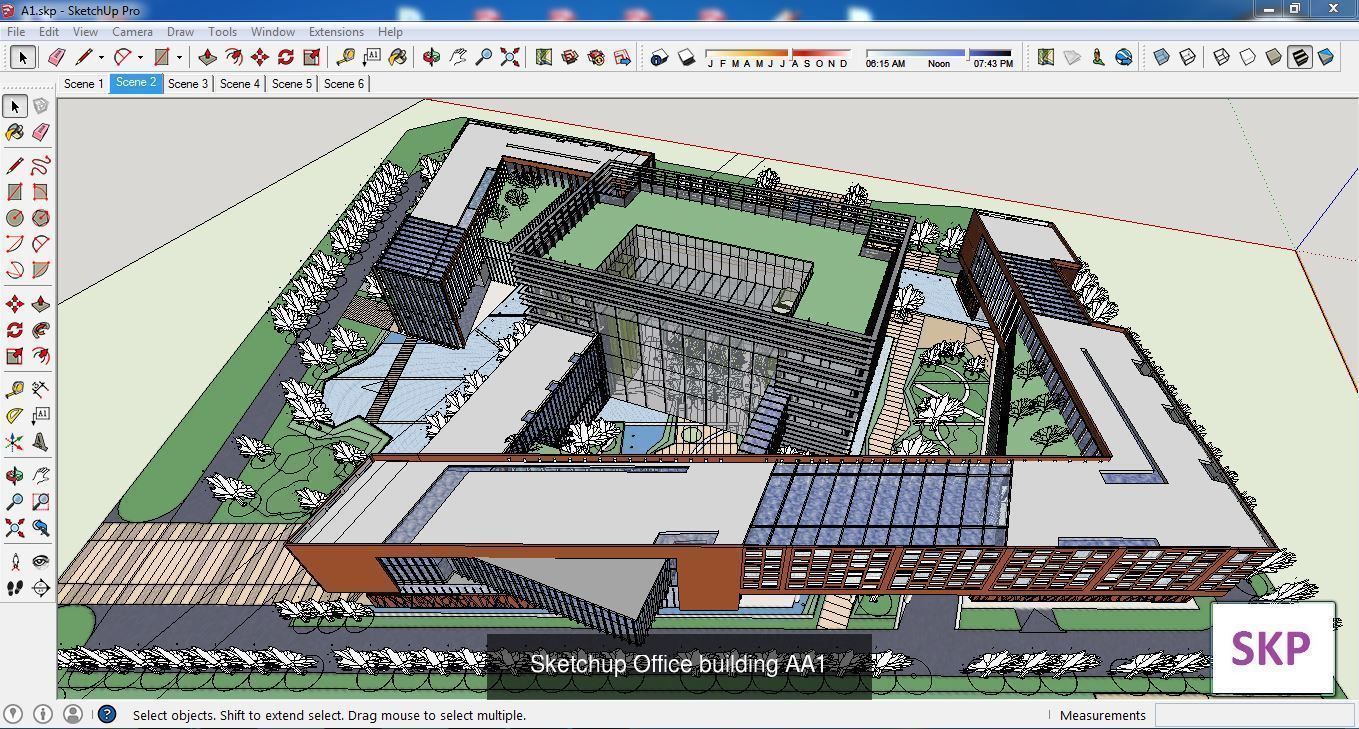Expand the Rectangle shapes dropdown arrow
1359x729 pixels.
(179, 57)
